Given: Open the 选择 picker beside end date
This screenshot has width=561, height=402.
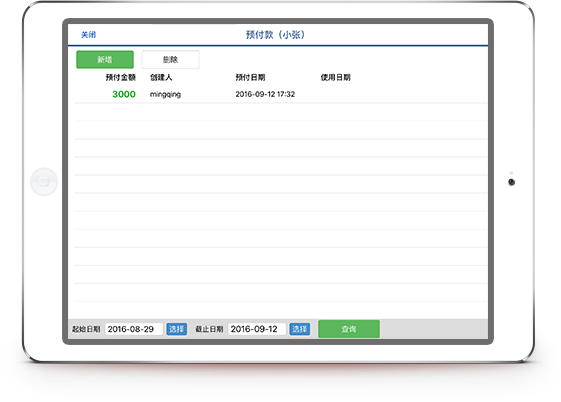Looking at the screenshot, I should [x=299, y=329].
